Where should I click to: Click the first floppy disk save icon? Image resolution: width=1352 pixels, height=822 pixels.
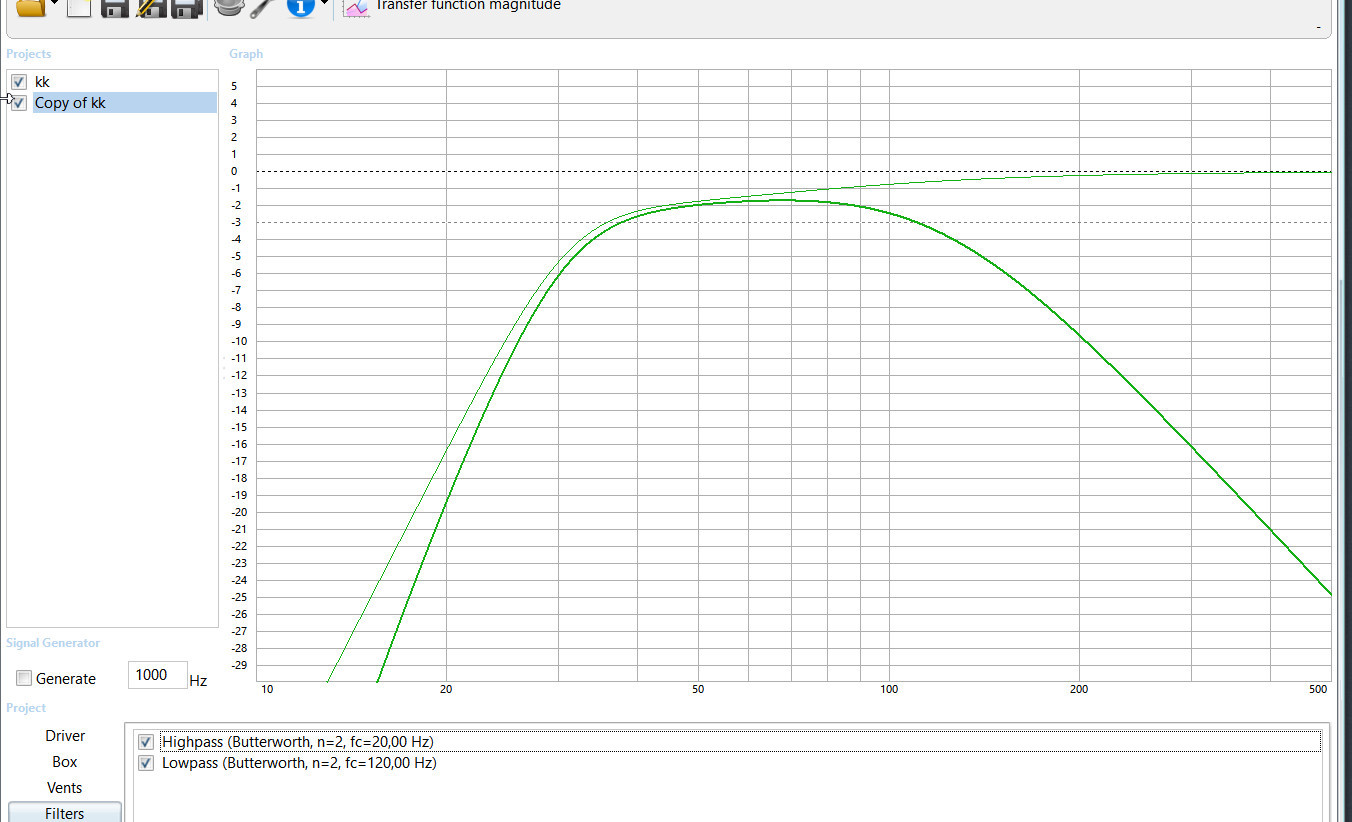(x=115, y=7)
